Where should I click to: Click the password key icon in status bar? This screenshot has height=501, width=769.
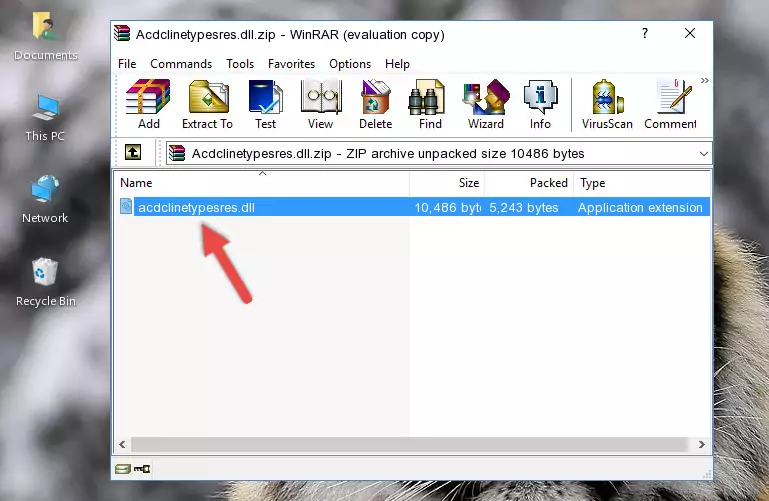coord(142,469)
